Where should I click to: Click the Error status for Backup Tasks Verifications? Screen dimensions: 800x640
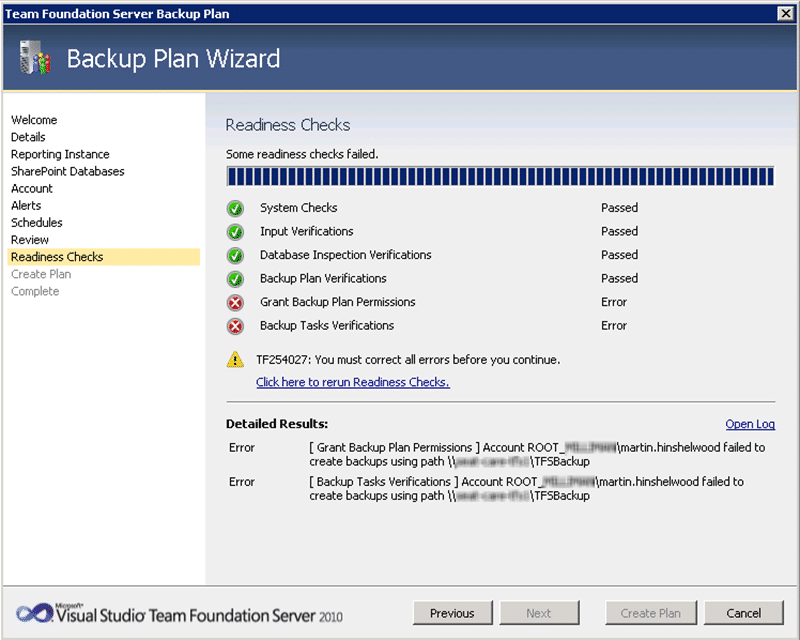[614, 326]
